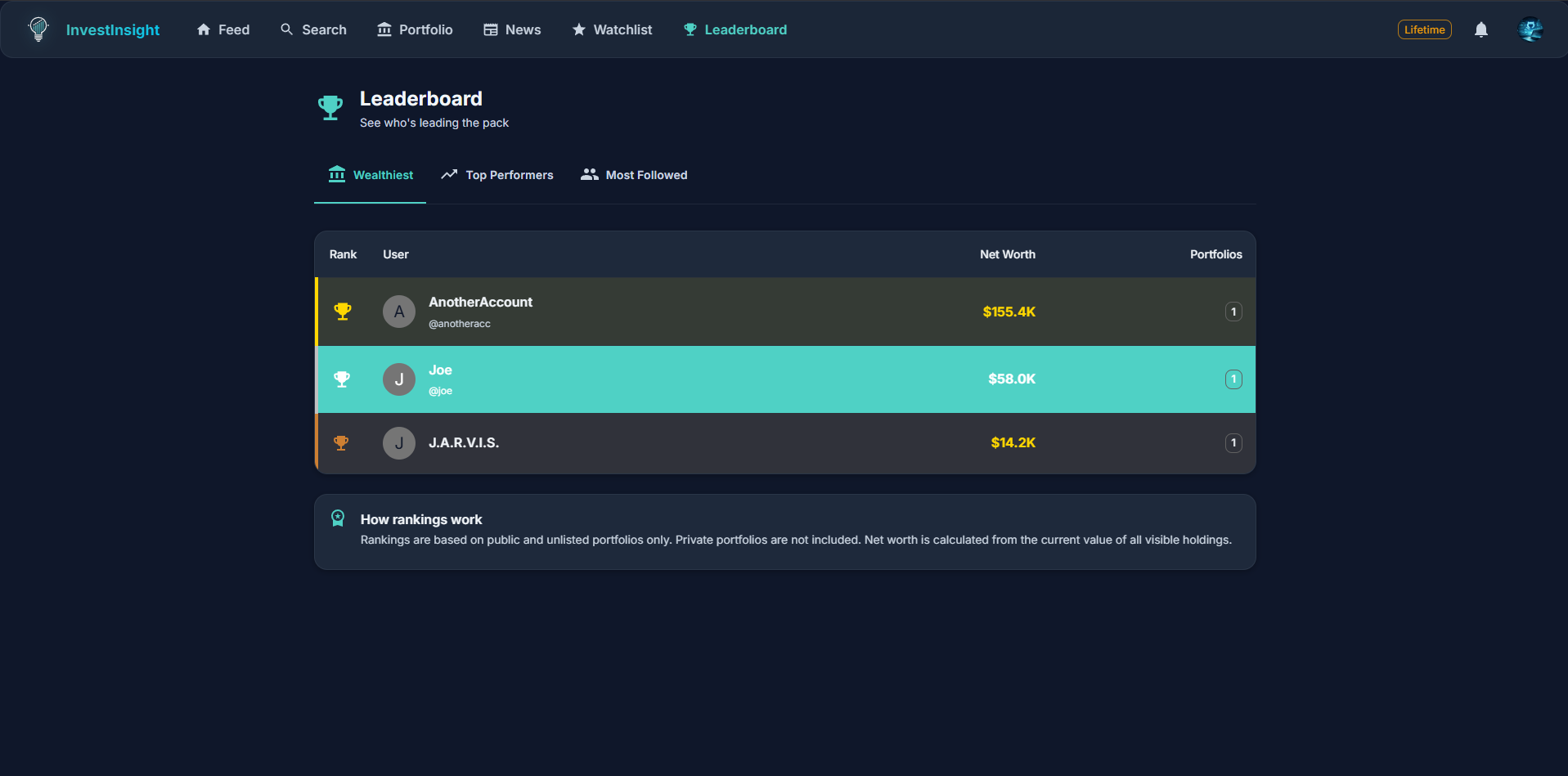Open the Portfolio bank icon
The height and width of the screenshot is (776, 1568).
(384, 29)
